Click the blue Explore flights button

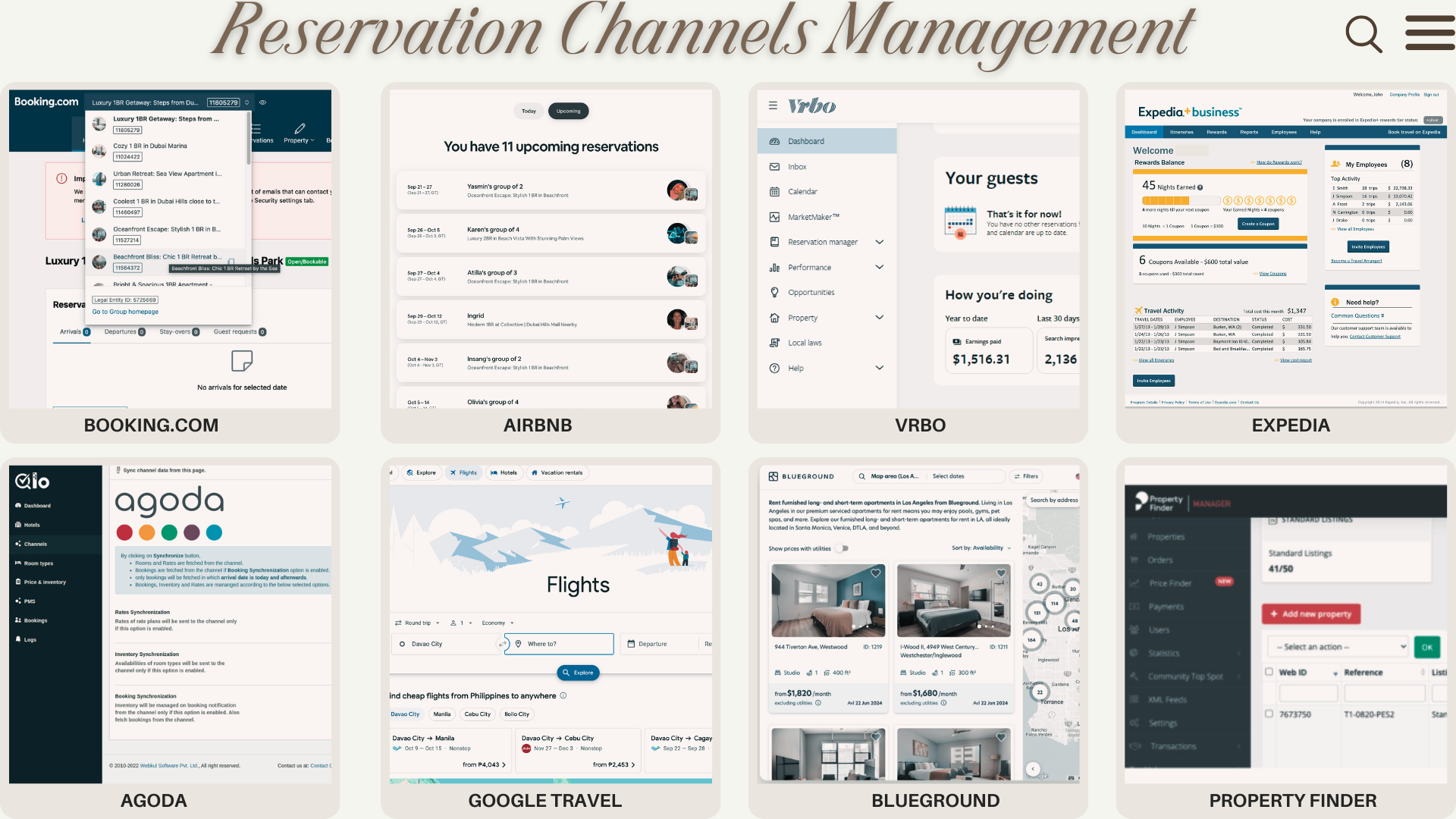point(578,673)
